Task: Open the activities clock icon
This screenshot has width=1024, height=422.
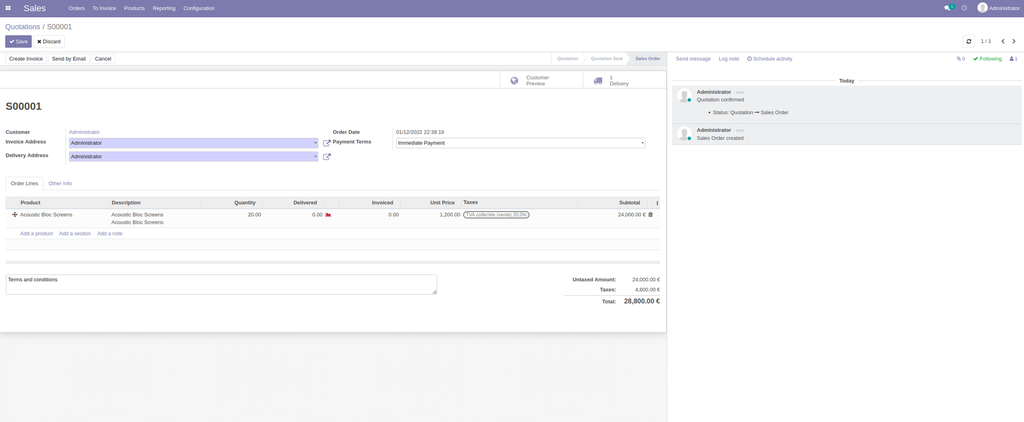Action: pyautogui.click(x=964, y=8)
